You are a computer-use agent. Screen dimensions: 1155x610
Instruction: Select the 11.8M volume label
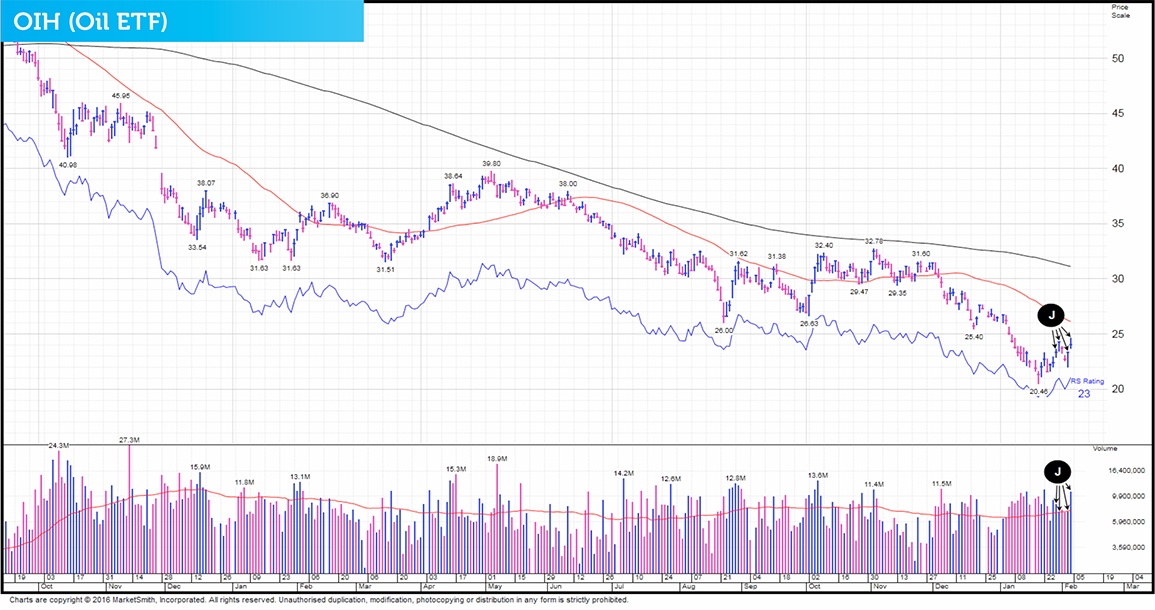click(245, 483)
